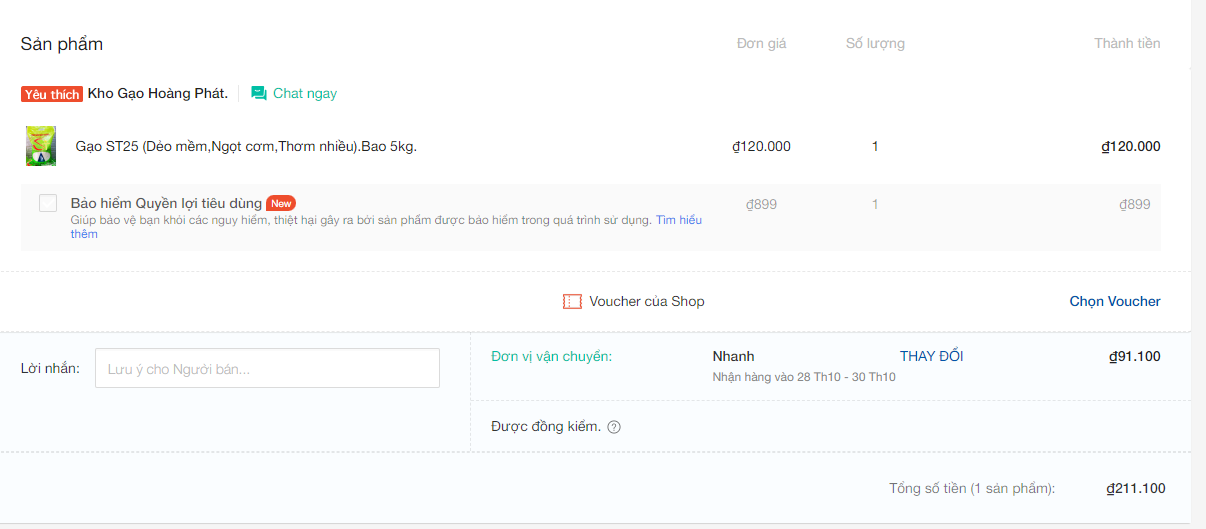Click the ₫91.100 shipping fee
This screenshot has width=1206, height=529.
(1135, 356)
